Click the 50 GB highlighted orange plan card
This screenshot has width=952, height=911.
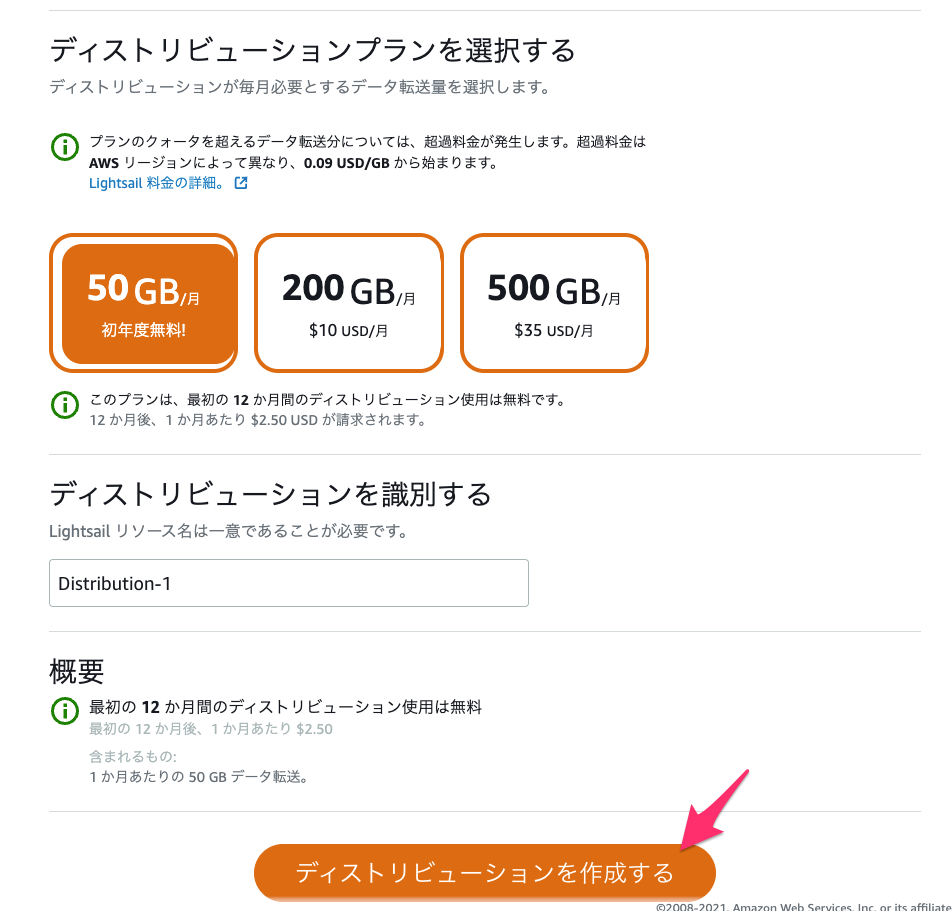coord(144,302)
